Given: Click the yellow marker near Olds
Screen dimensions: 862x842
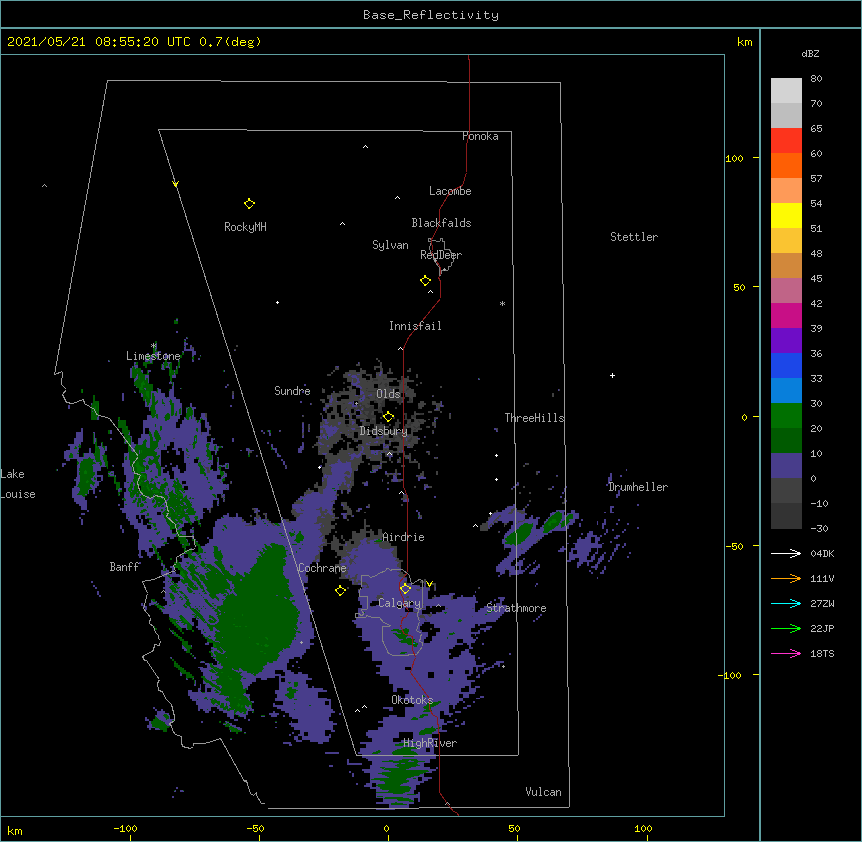Looking at the screenshot, I should coord(388,417).
